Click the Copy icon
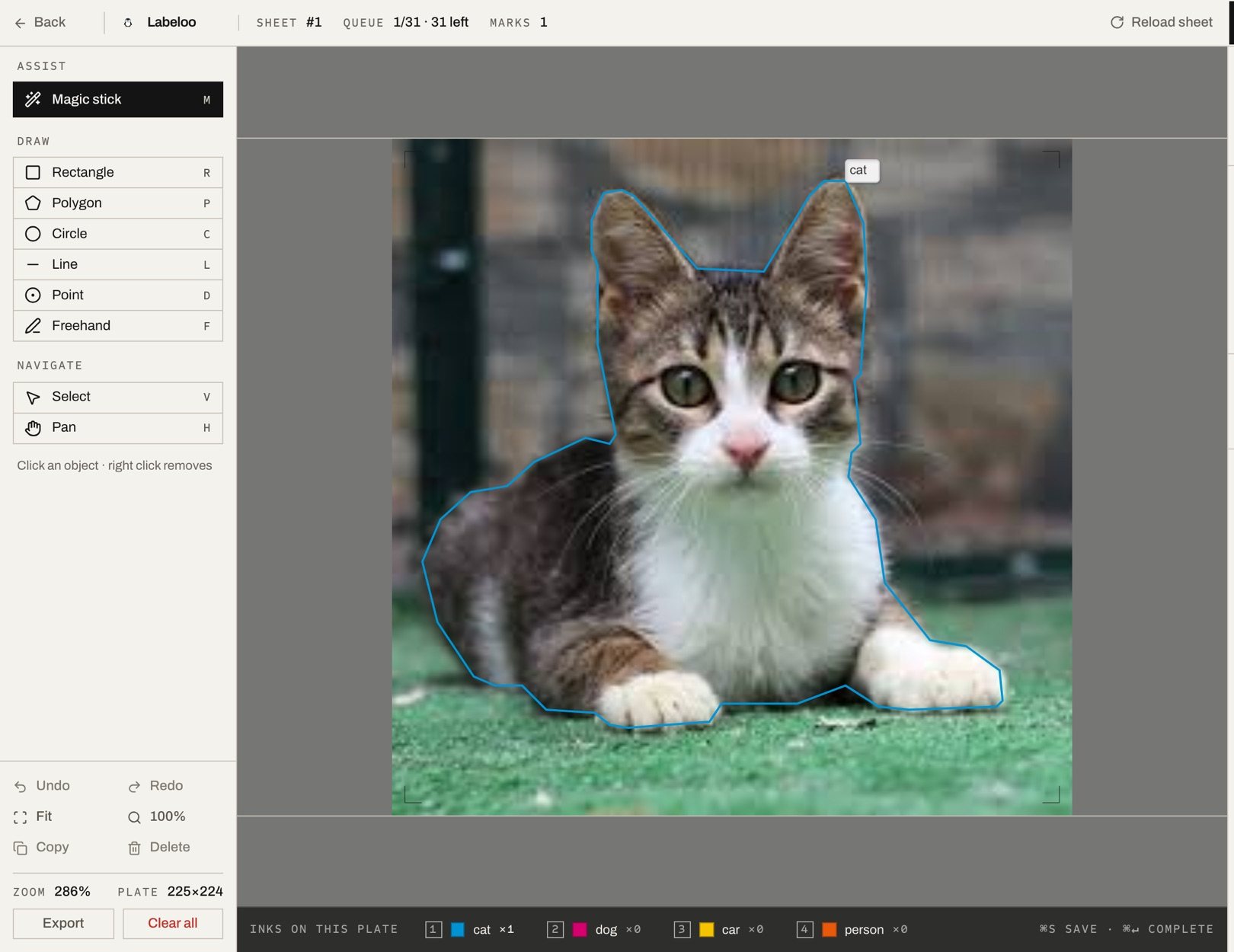 tap(21, 848)
